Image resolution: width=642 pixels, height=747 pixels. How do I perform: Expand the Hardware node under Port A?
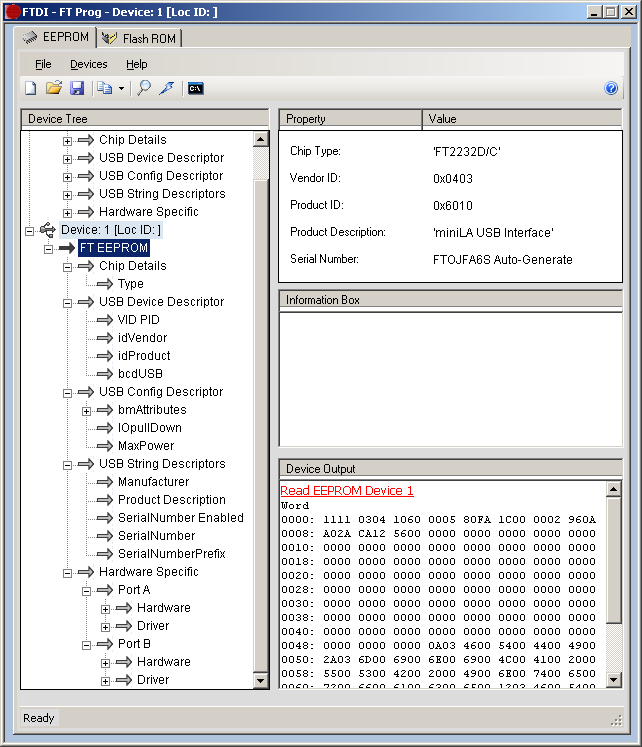106,609
